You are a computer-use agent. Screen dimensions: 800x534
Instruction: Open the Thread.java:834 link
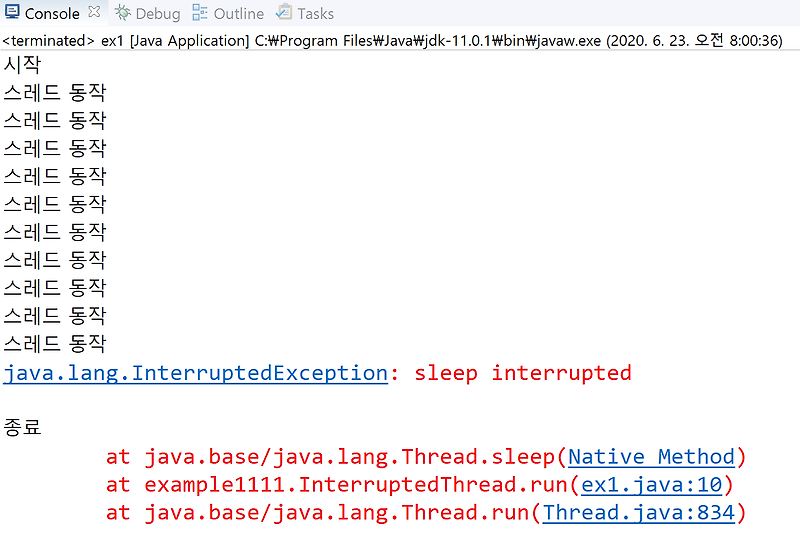pos(638,513)
